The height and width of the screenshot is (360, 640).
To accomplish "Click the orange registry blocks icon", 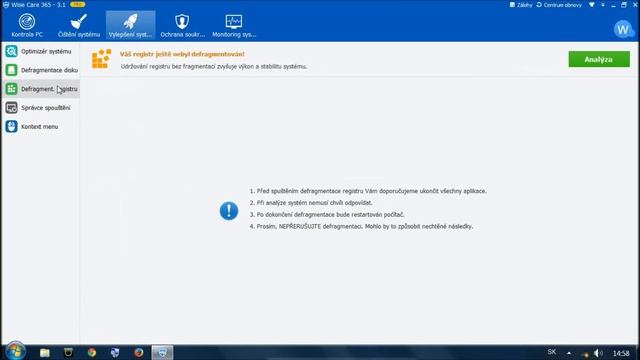I will pyautogui.click(x=101, y=59).
